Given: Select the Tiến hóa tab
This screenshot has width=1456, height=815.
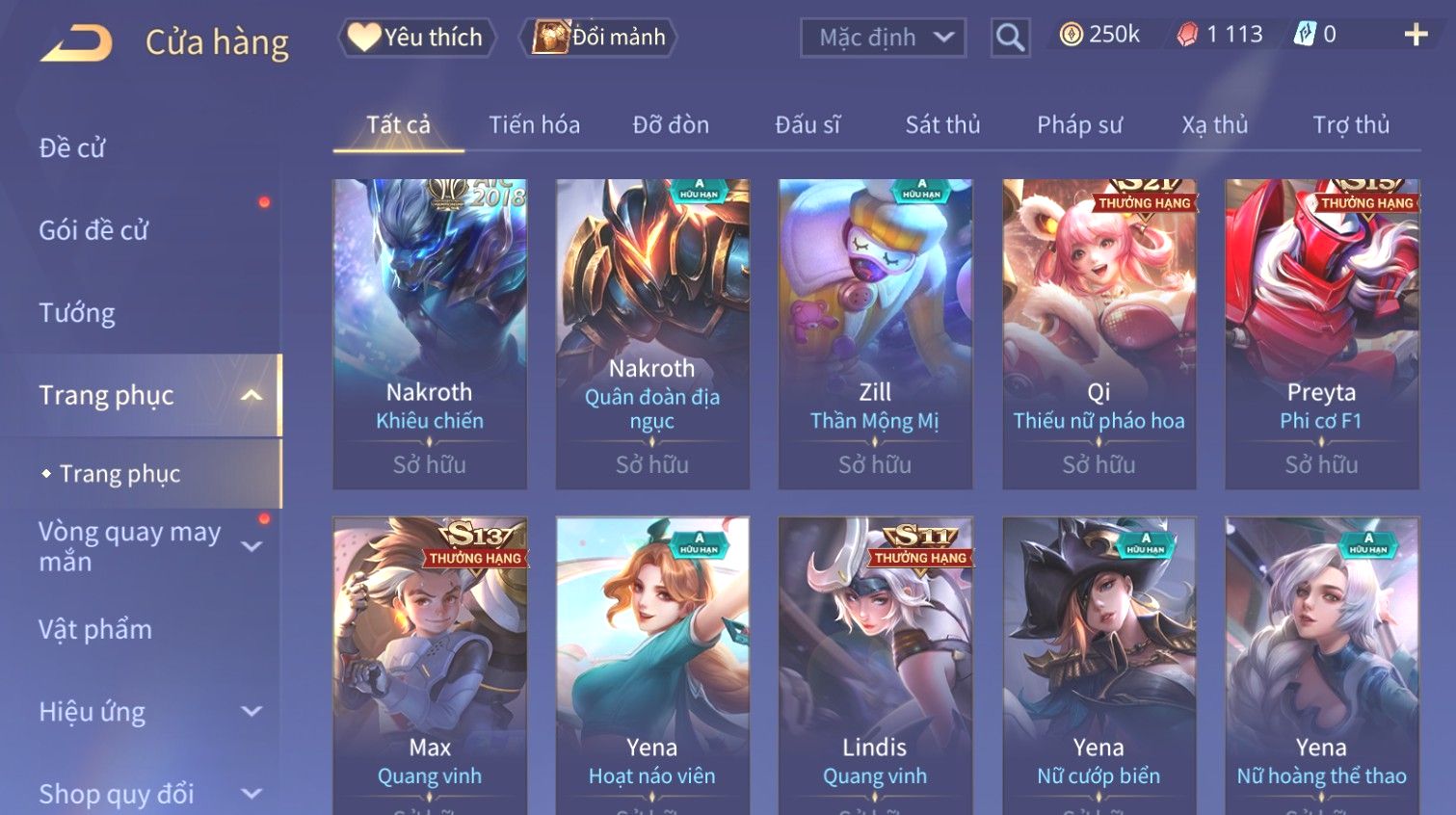Looking at the screenshot, I should click(534, 125).
